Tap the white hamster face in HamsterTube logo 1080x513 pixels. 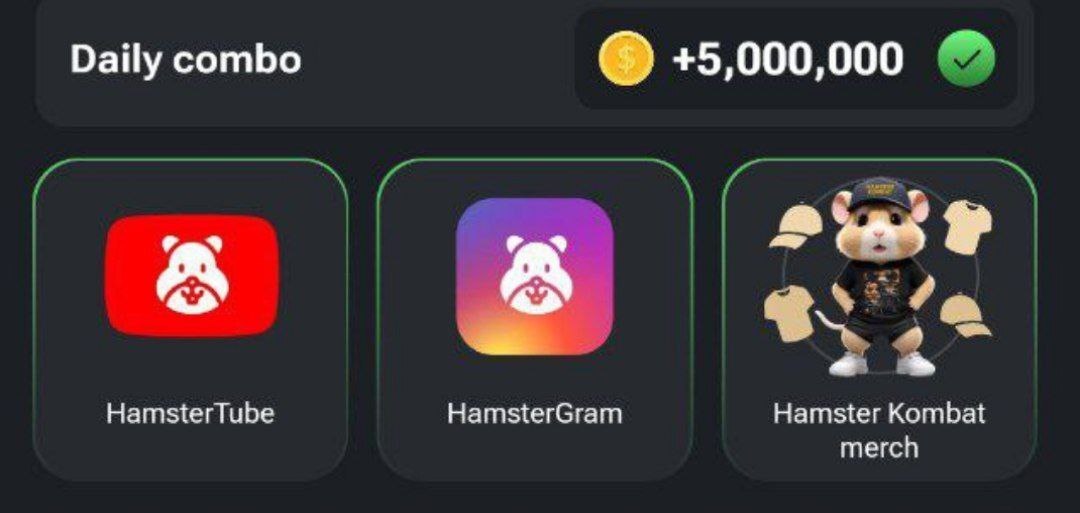(192, 274)
